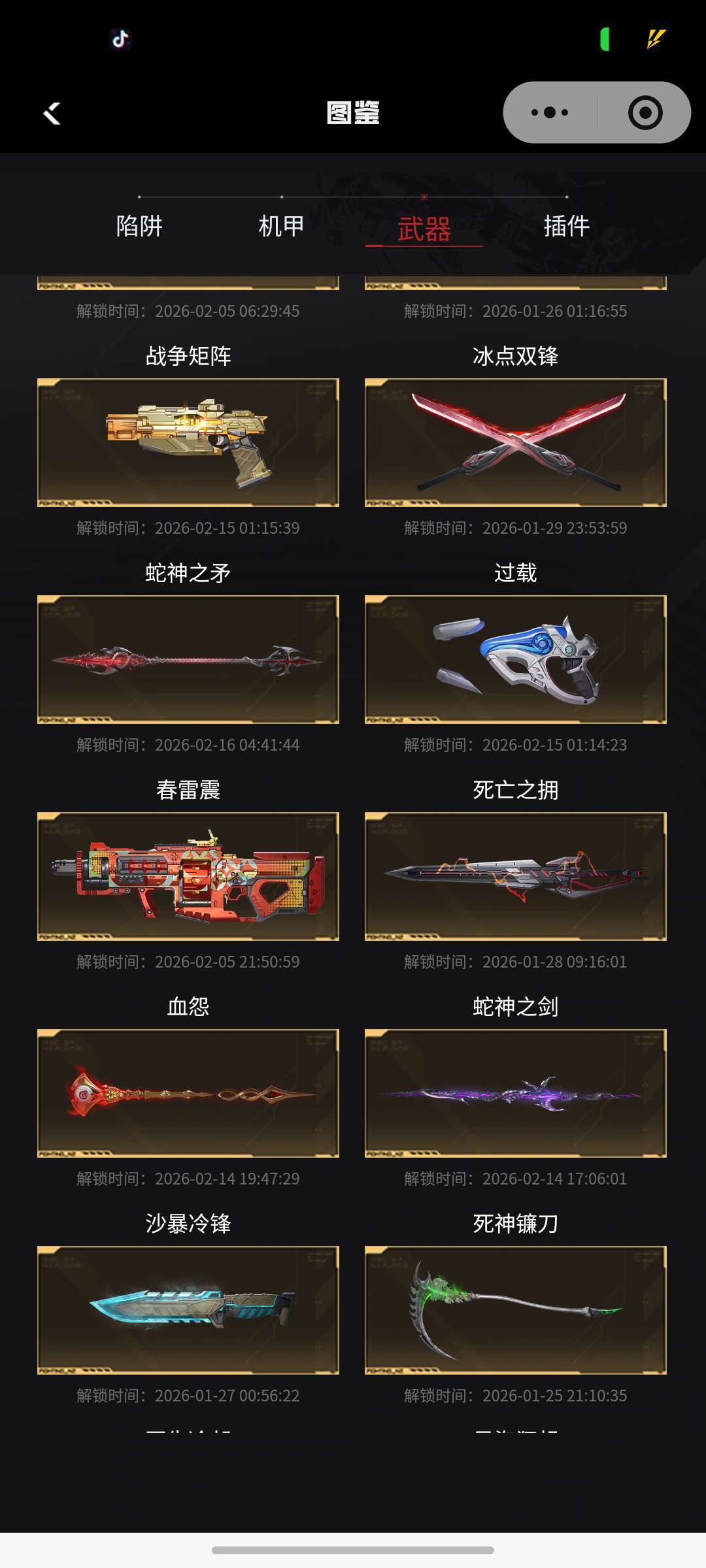Tap the mini-program close circle icon
706x1568 pixels.
coord(645,112)
